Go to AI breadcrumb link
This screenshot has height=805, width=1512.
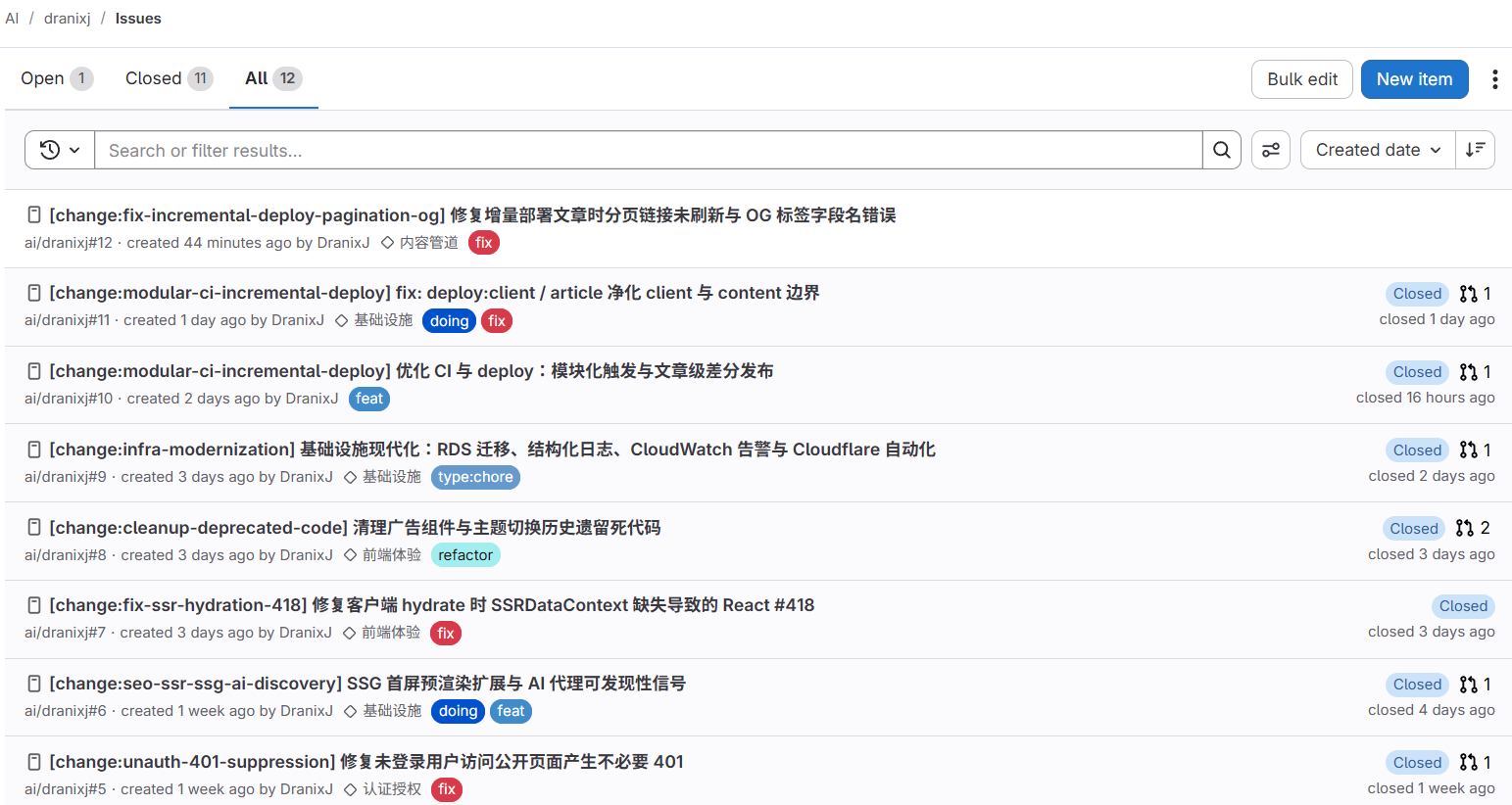(12, 19)
